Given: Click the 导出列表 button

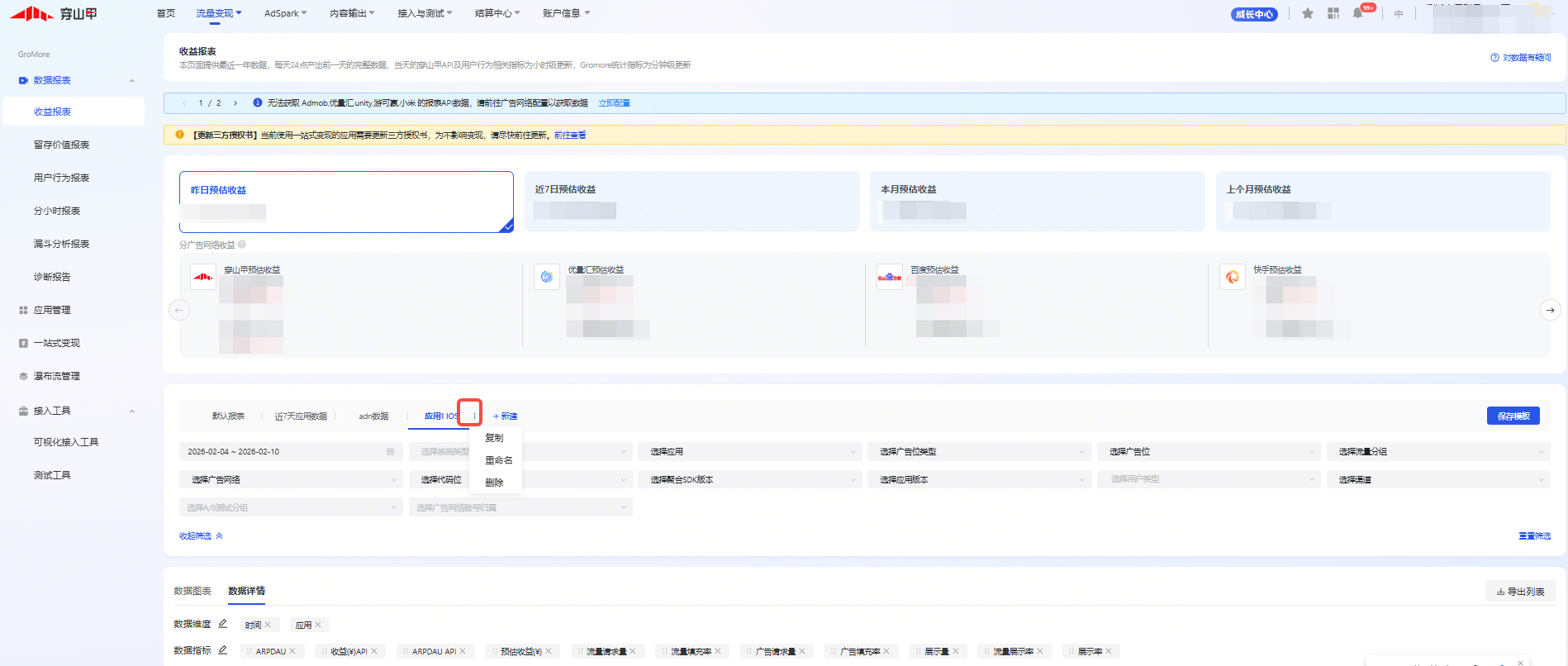Looking at the screenshot, I should 1520,592.
